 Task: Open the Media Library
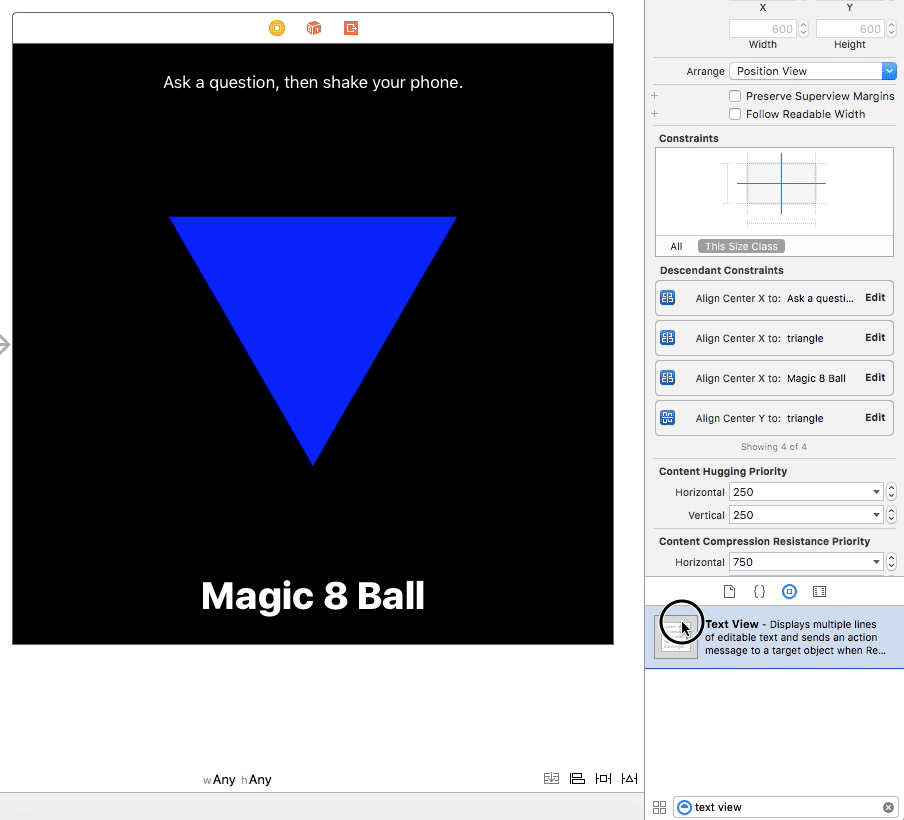pyautogui.click(x=819, y=591)
